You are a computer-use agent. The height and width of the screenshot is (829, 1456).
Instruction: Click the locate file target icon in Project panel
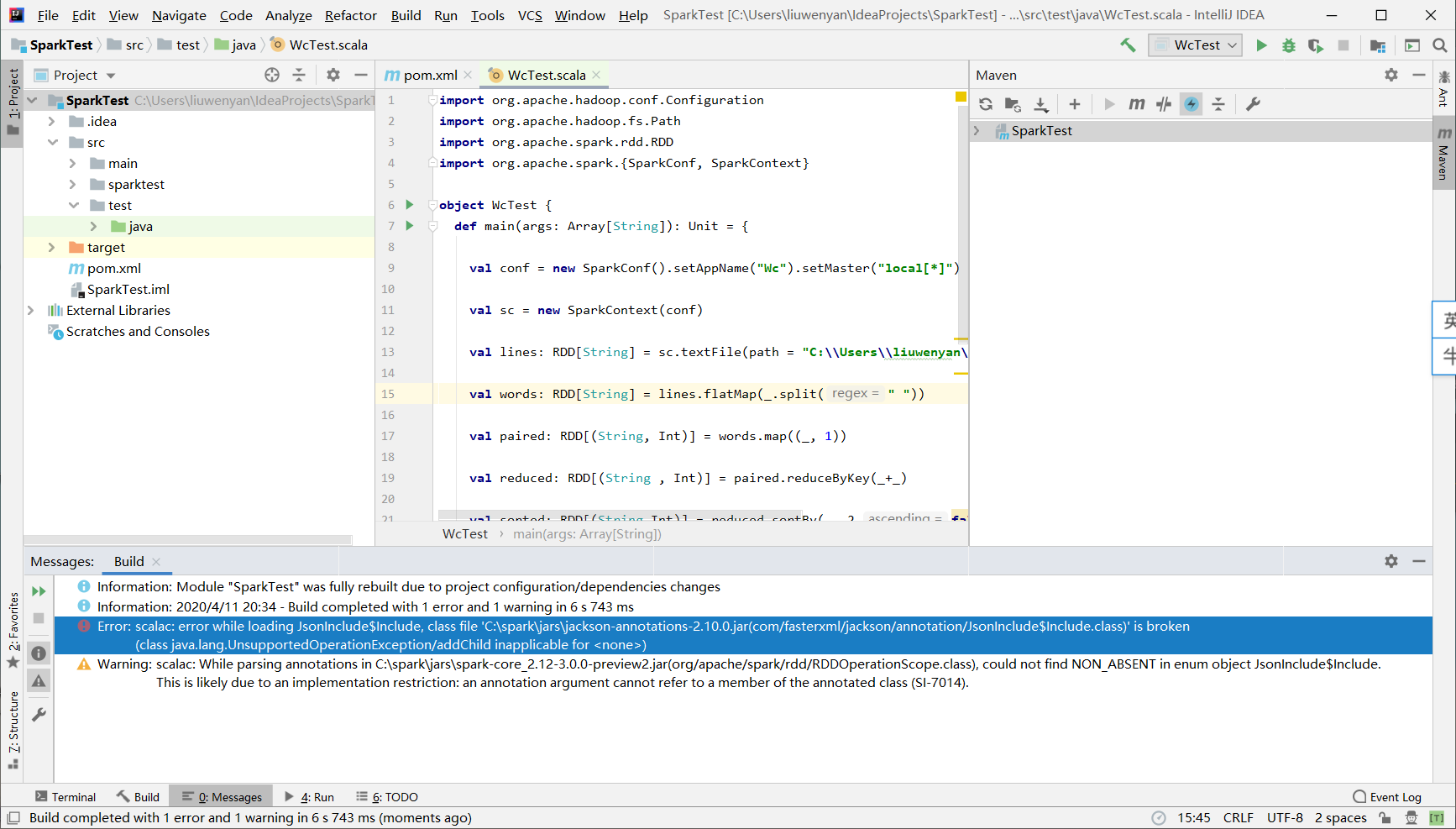(272, 75)
